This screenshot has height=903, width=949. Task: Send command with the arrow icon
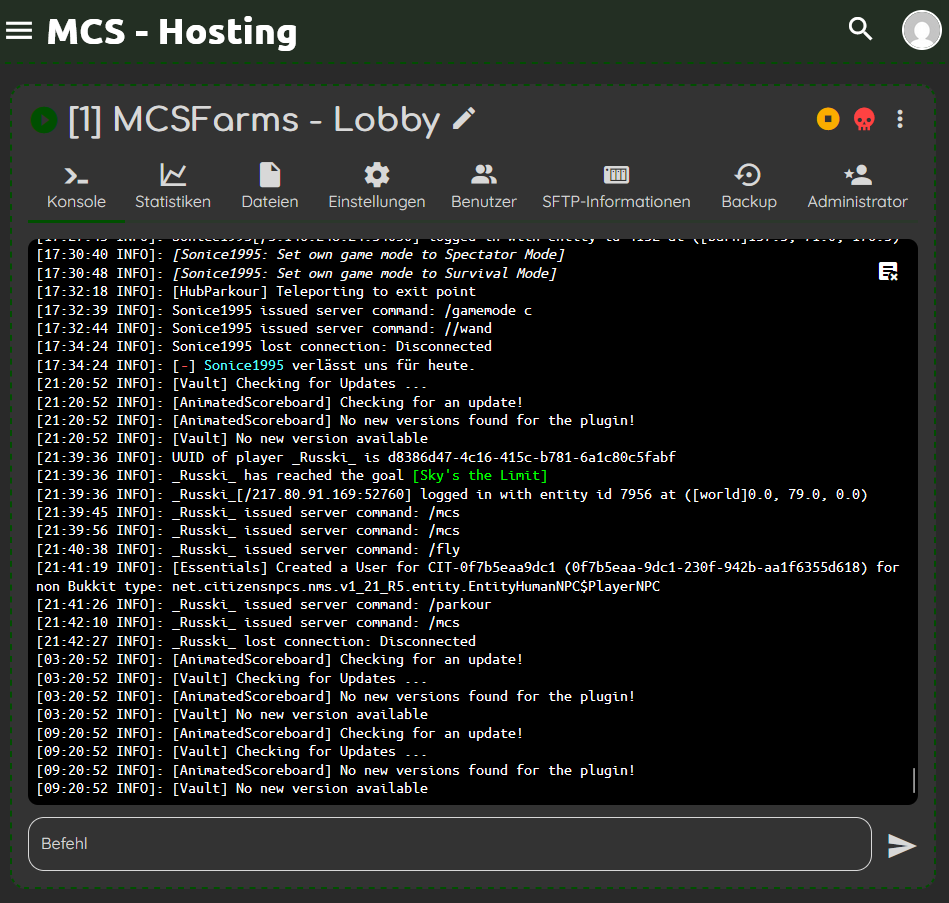[901, 845]
